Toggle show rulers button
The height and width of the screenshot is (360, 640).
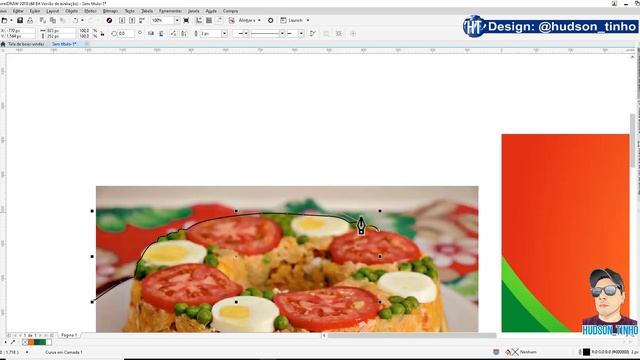(199, 20)
